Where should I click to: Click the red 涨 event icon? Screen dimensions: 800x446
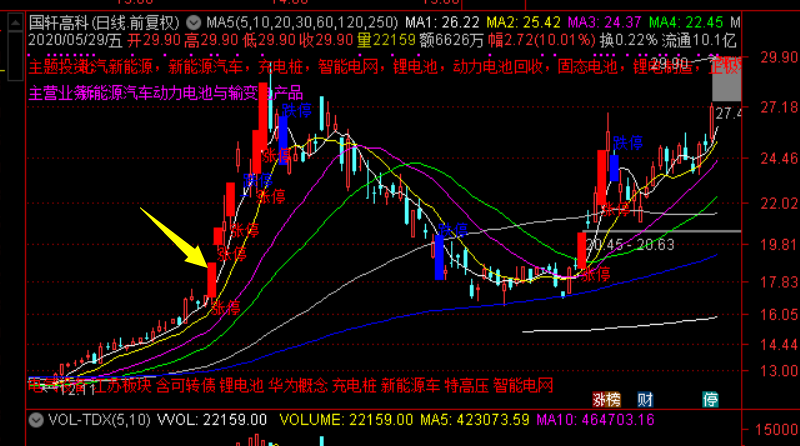(x=599, y=400)
